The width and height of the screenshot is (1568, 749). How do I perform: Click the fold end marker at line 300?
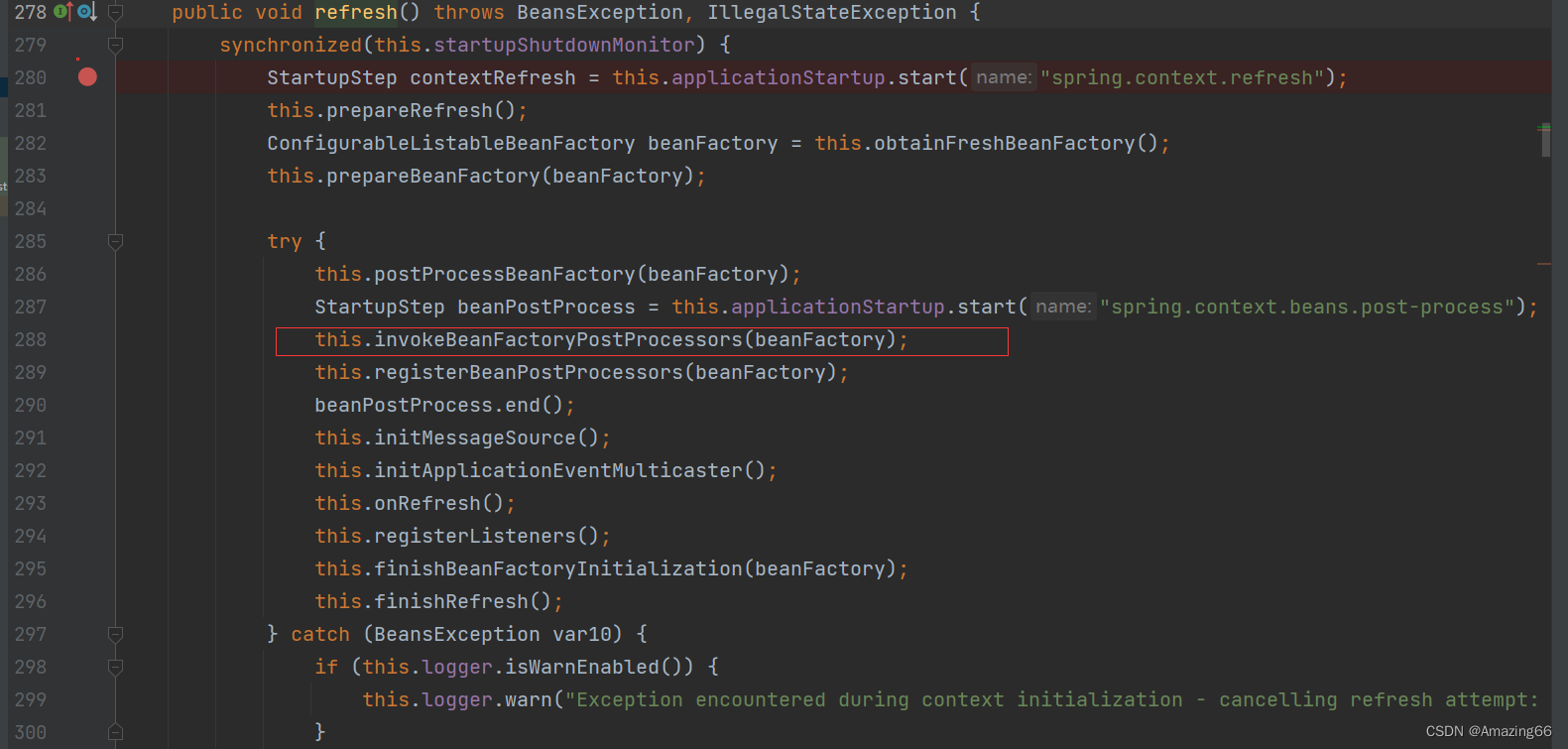pos(115,732)
